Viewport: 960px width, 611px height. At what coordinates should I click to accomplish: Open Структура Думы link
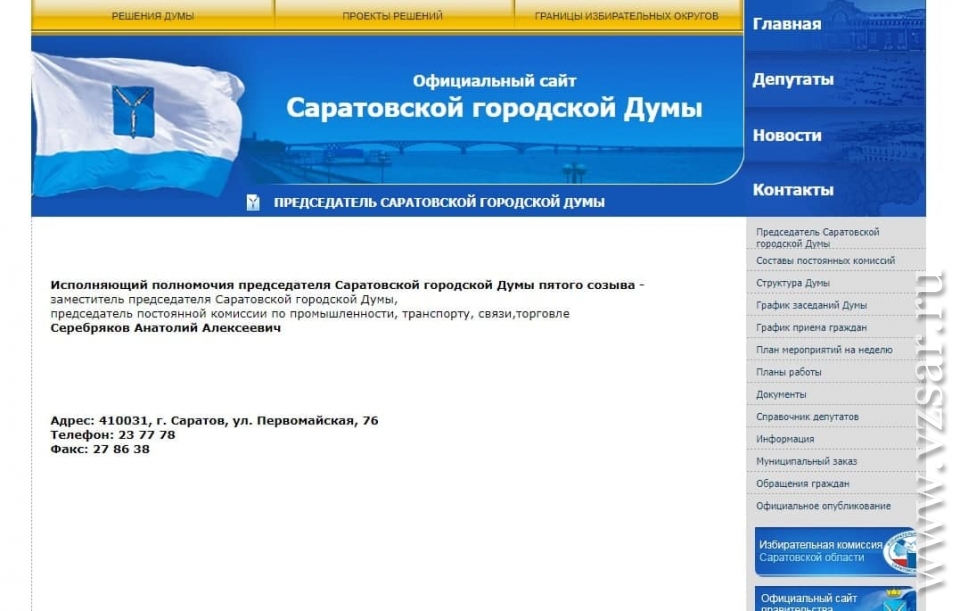point(793,283)
